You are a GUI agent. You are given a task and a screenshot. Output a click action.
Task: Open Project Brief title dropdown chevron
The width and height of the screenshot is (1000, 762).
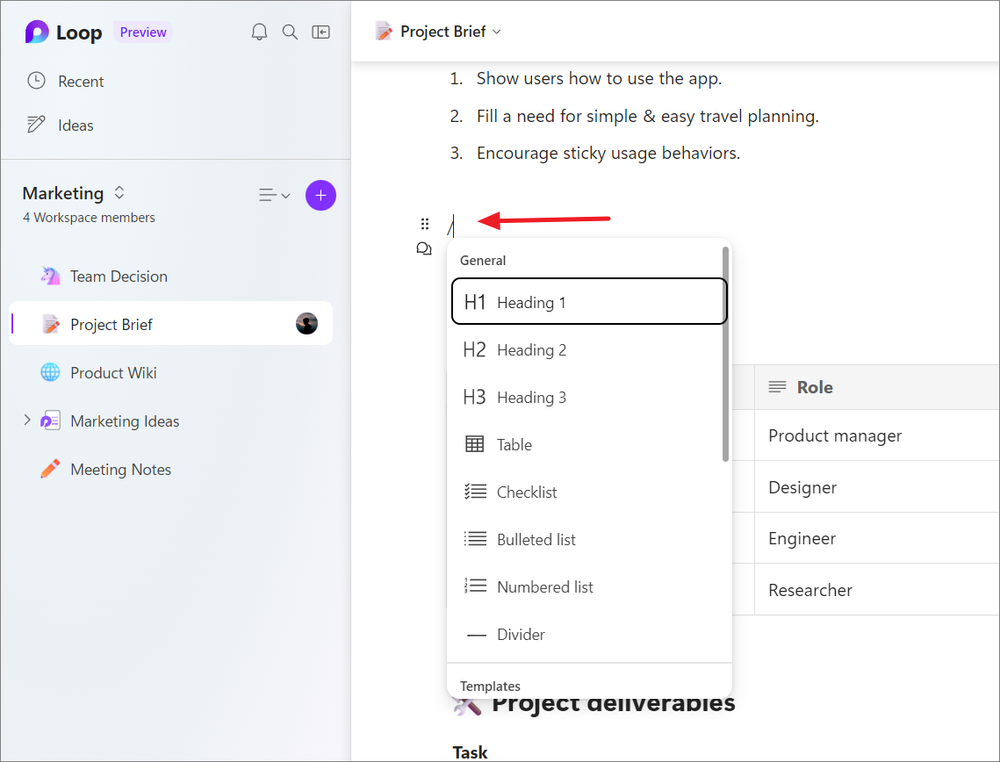coord(497,32)
